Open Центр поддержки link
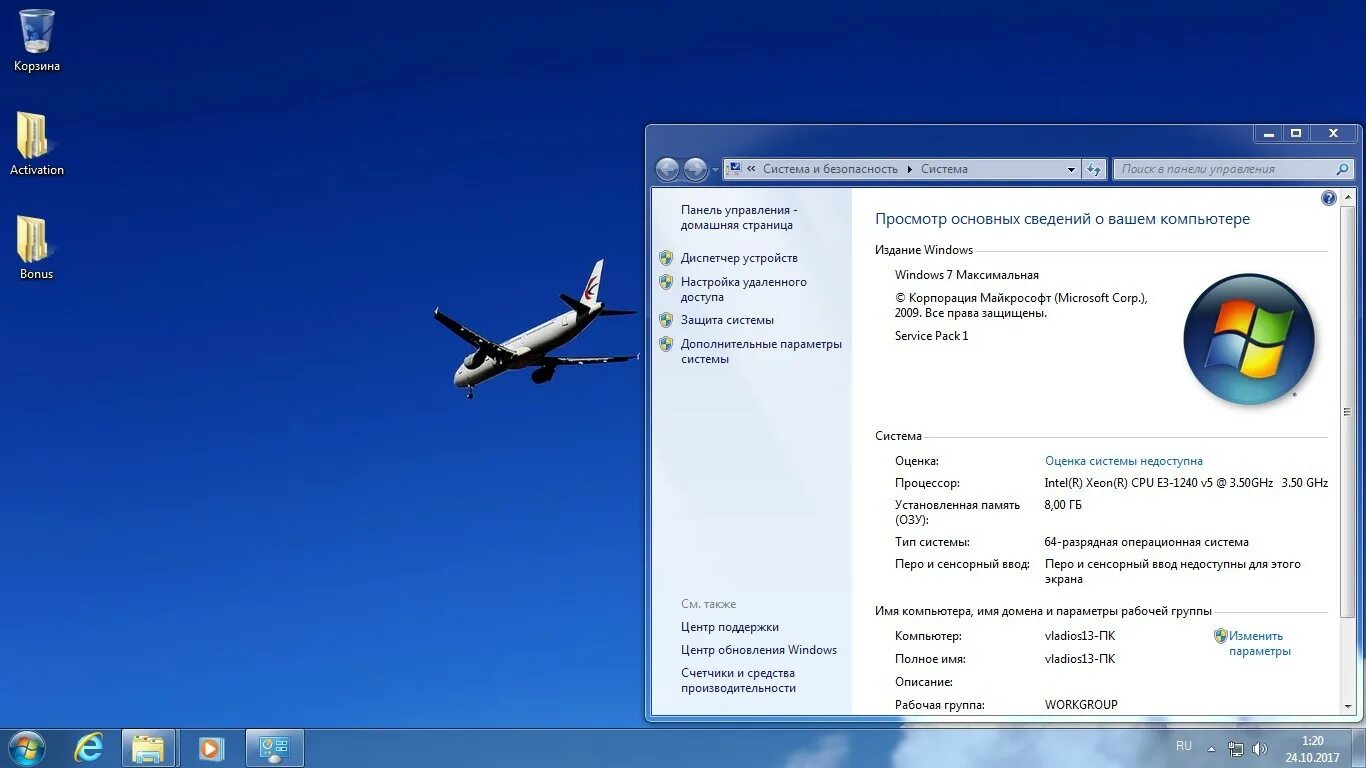 (729, 627)
